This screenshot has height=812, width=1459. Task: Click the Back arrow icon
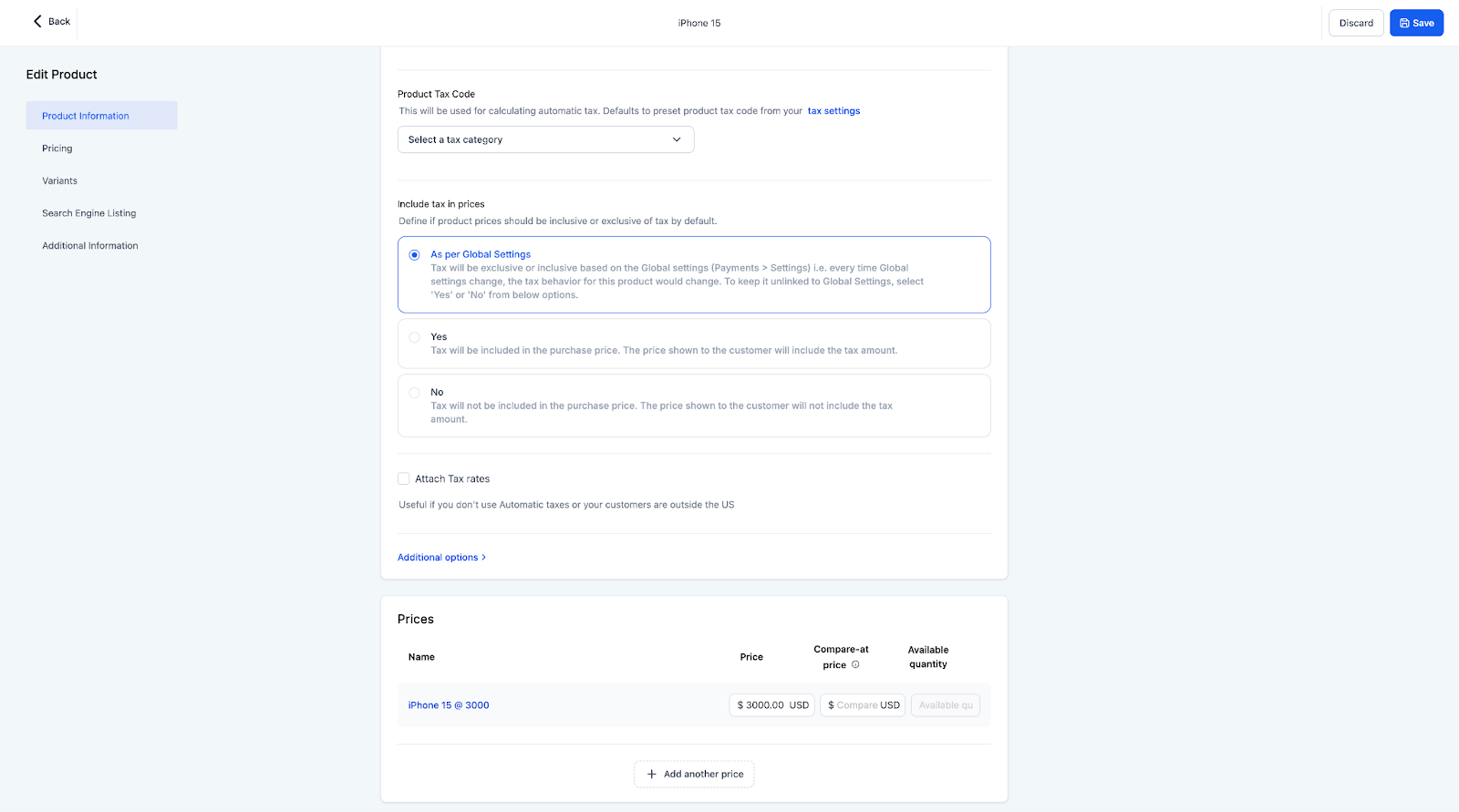click(x=37, y=21)
